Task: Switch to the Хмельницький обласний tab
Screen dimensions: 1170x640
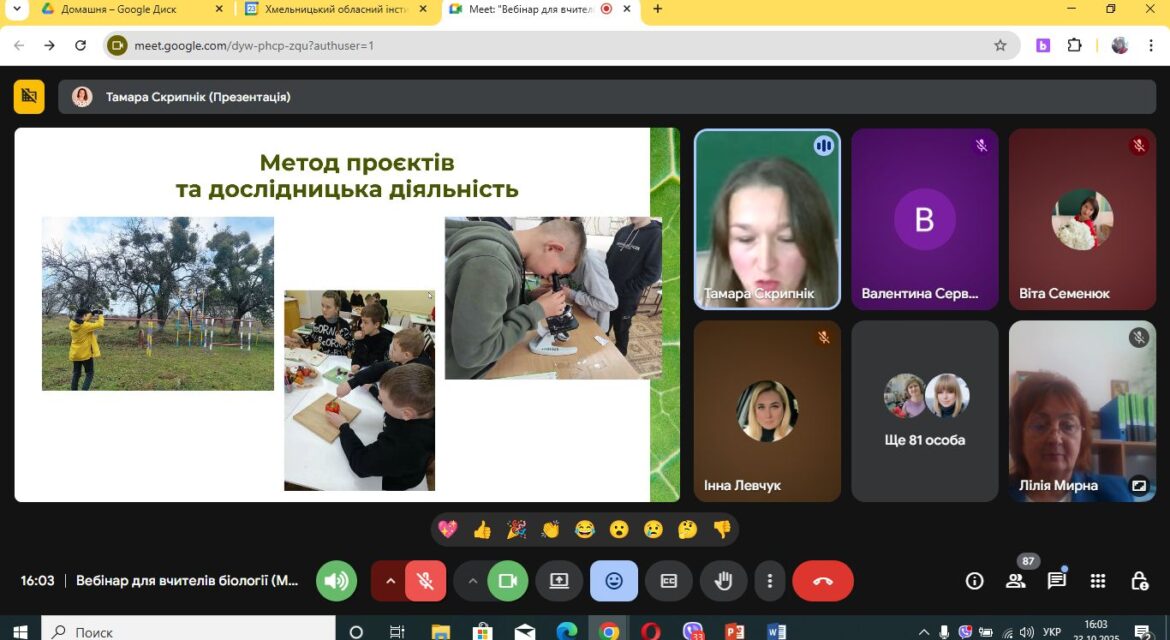Action: pyautogui.click(x=336, y=9)
